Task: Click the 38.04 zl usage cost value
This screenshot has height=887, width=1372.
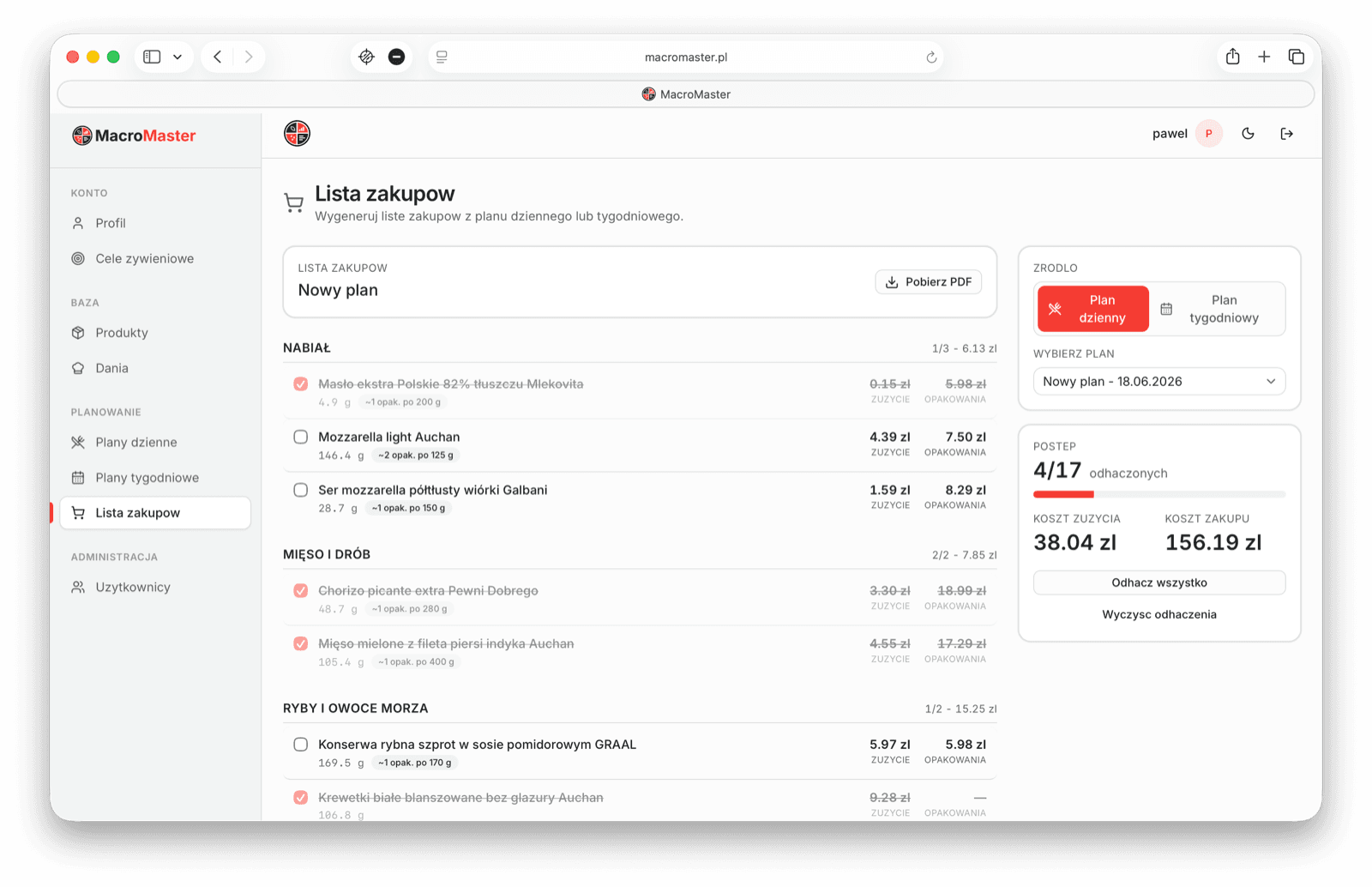Action: pyautogui.click(x=1074, y=542)
